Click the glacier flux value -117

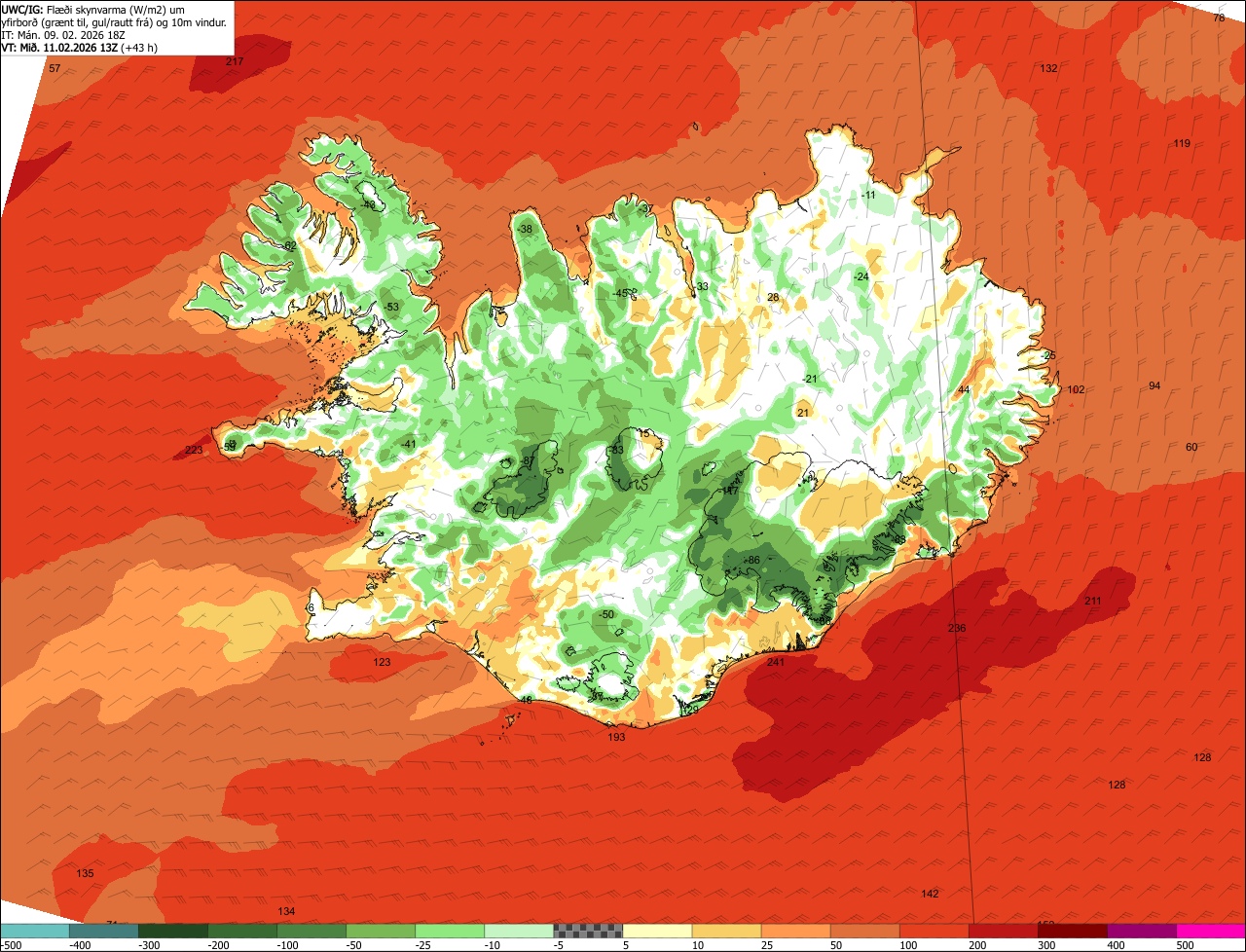pyautogui.click(x=728, y=493)
